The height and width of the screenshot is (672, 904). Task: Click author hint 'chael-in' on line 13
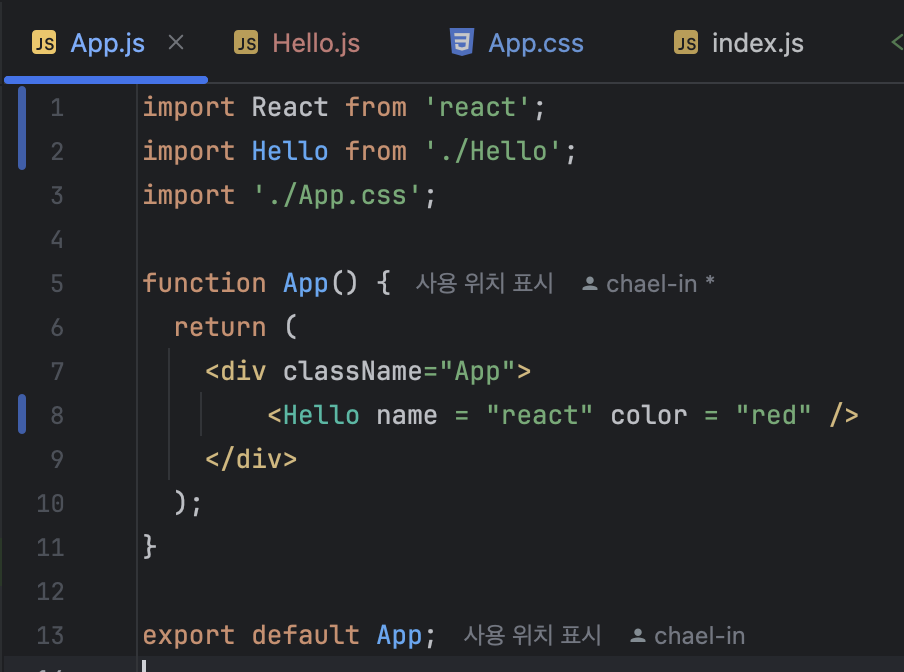pyautogui.click(x=699, y=636)
